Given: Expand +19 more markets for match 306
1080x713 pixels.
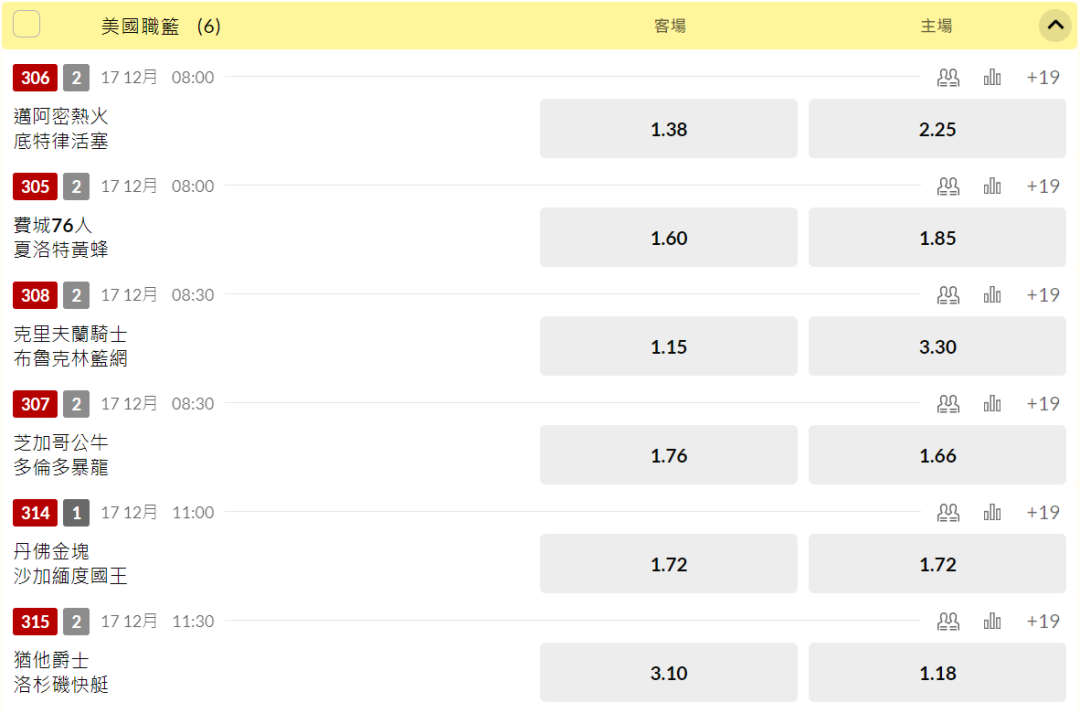Looking at the screenshot, I should (x=1043, y=77).
